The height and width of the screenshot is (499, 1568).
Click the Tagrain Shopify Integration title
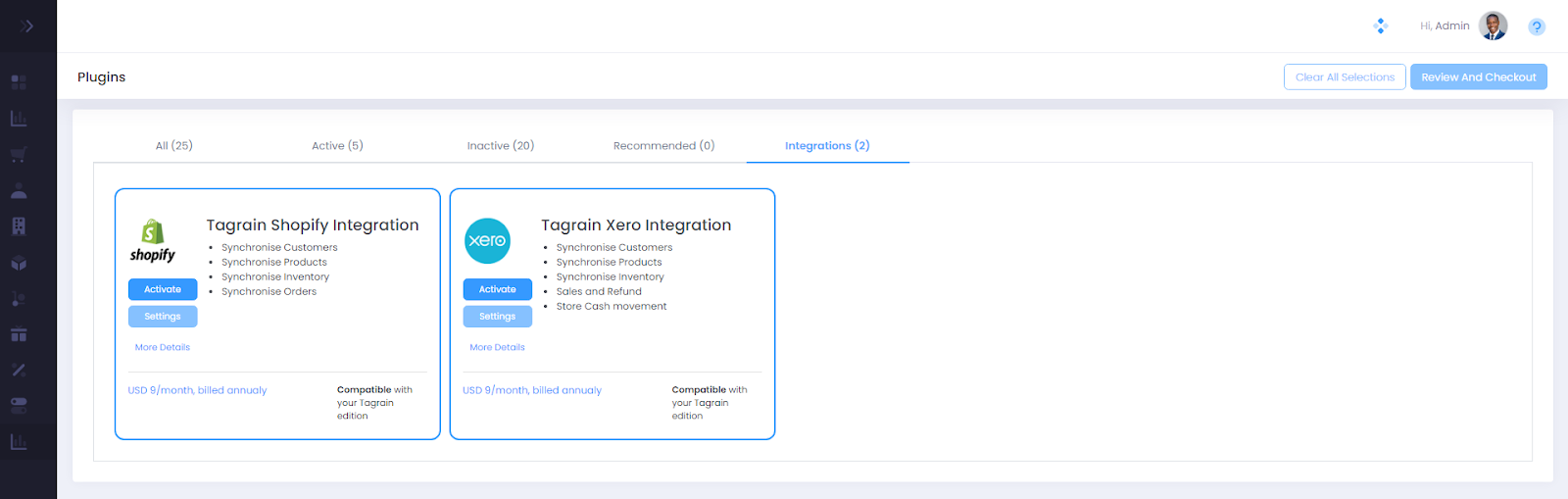313,225
